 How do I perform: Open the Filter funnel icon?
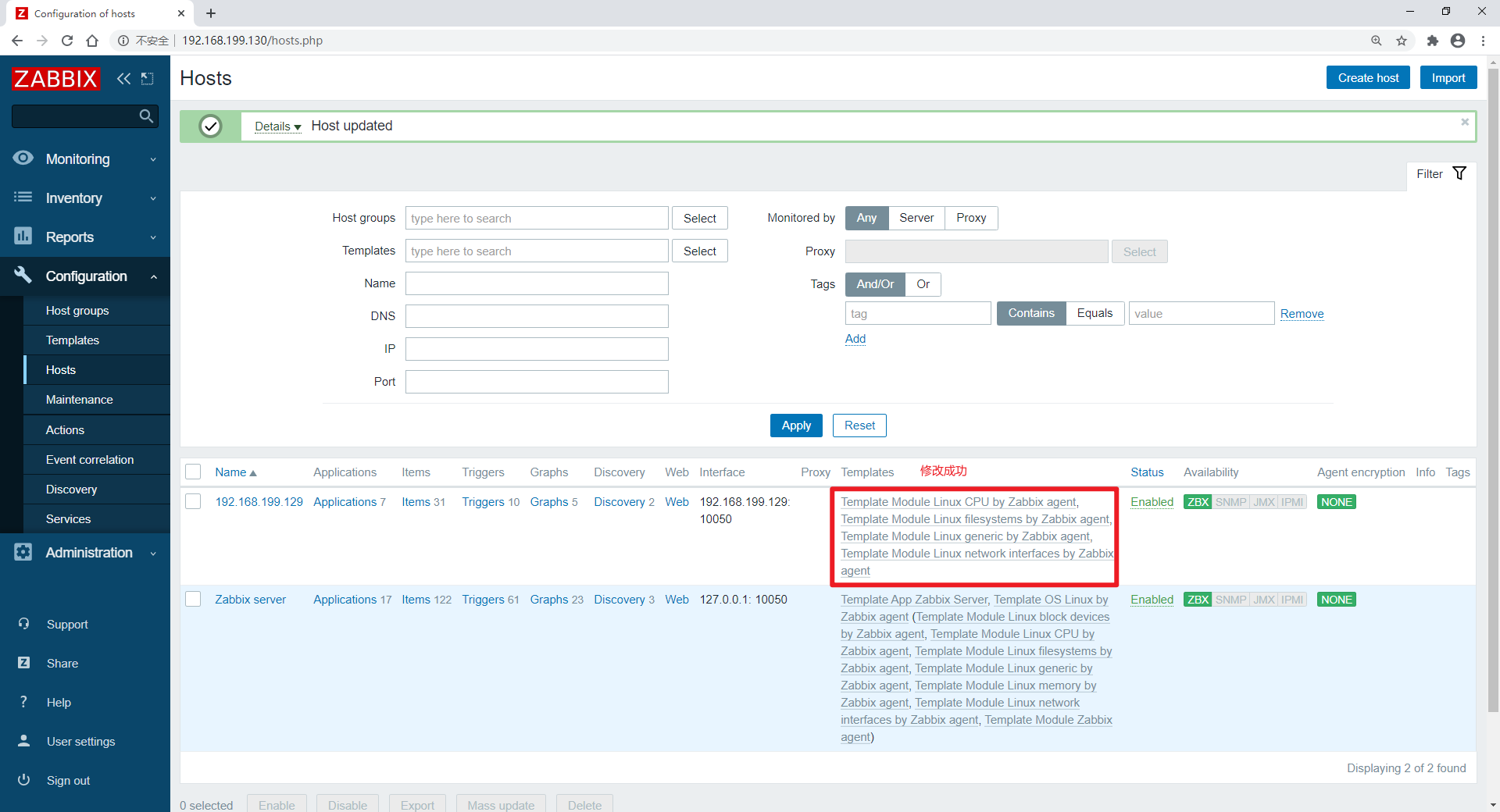(1459, 173)
